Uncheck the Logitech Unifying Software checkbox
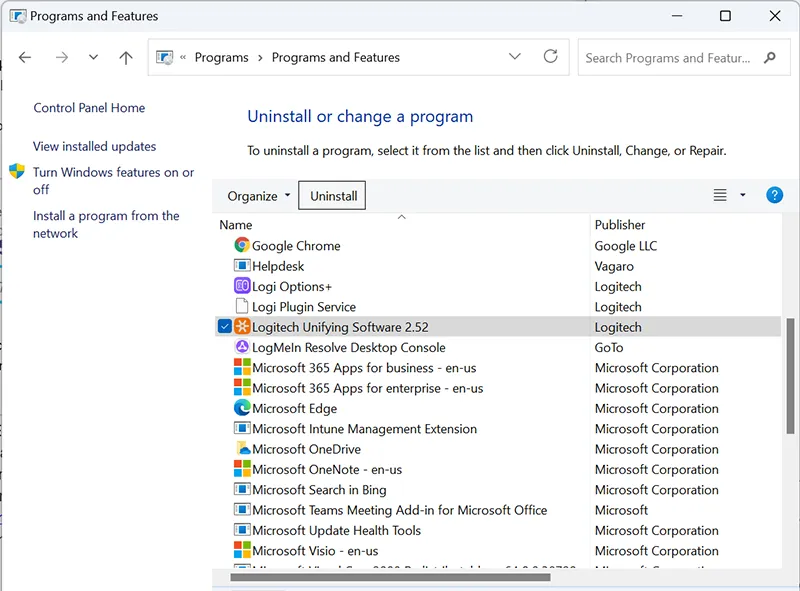The height and width of the screenshot is (591, 800). 224,327
